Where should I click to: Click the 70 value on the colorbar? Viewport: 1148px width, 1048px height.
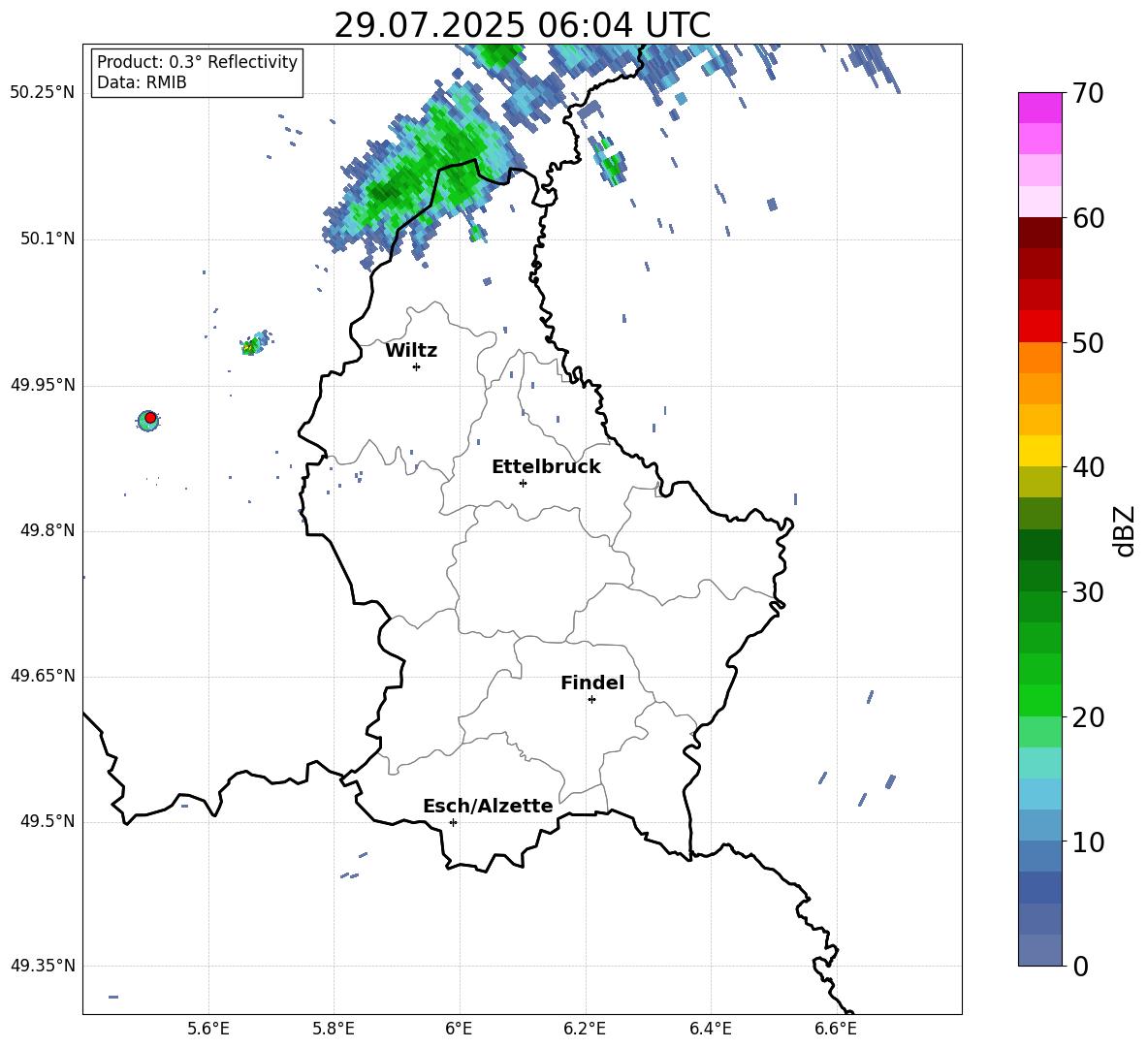point(1088,93)
